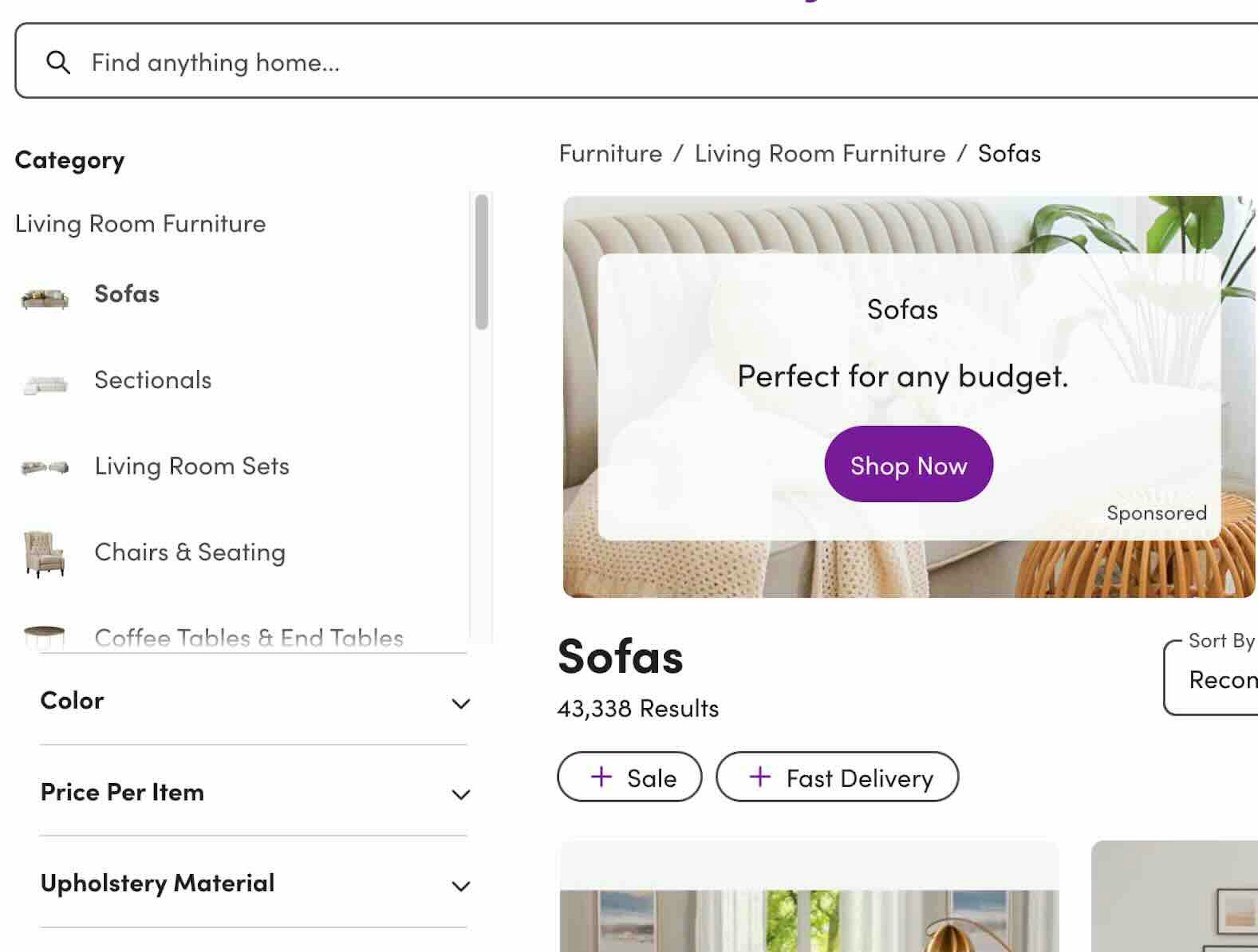Toggle the Fast Delivery filter chip
This screenshot has width=1258, height=952.
click(x=837, y=777)
